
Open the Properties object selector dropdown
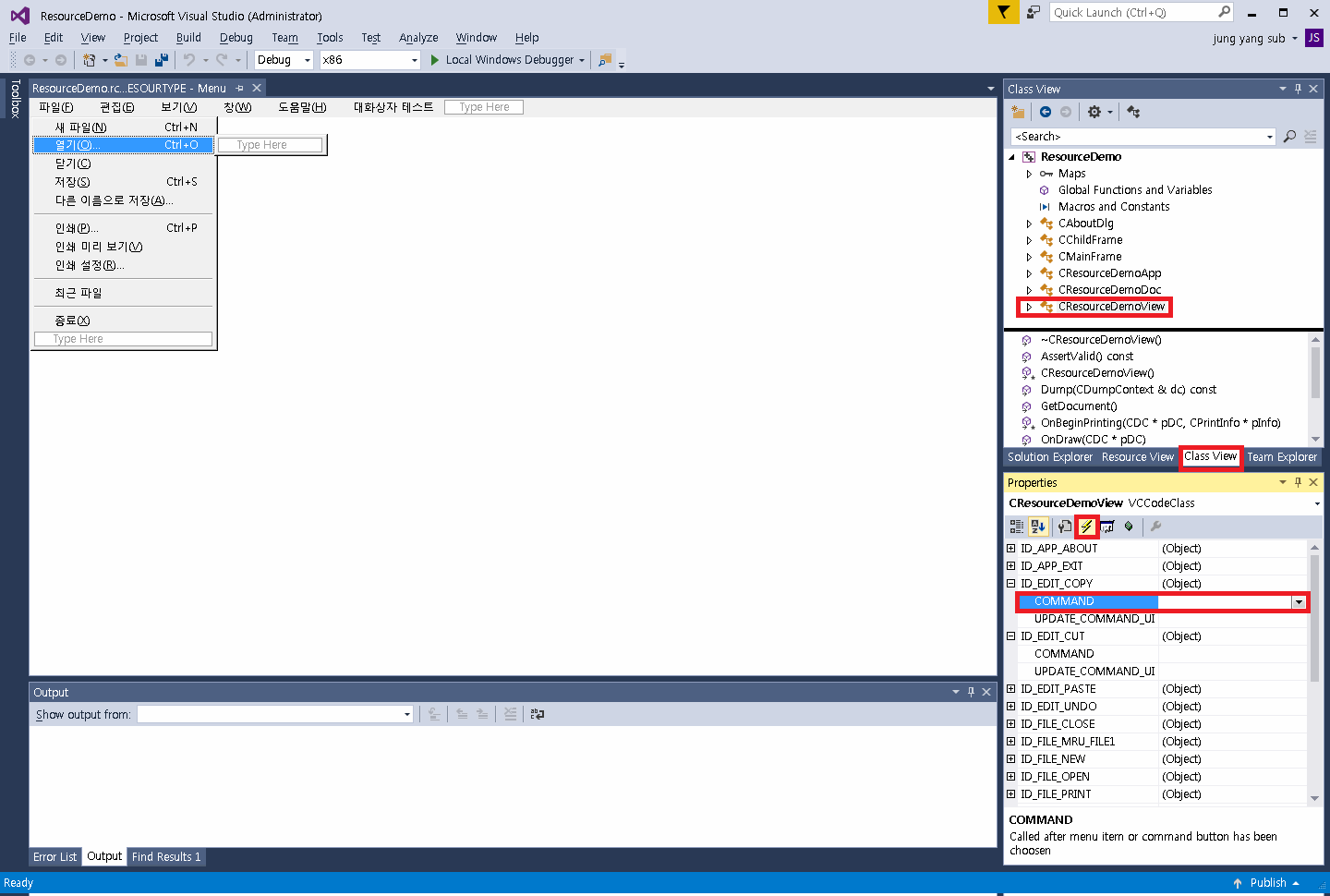tap(1317, 503)
